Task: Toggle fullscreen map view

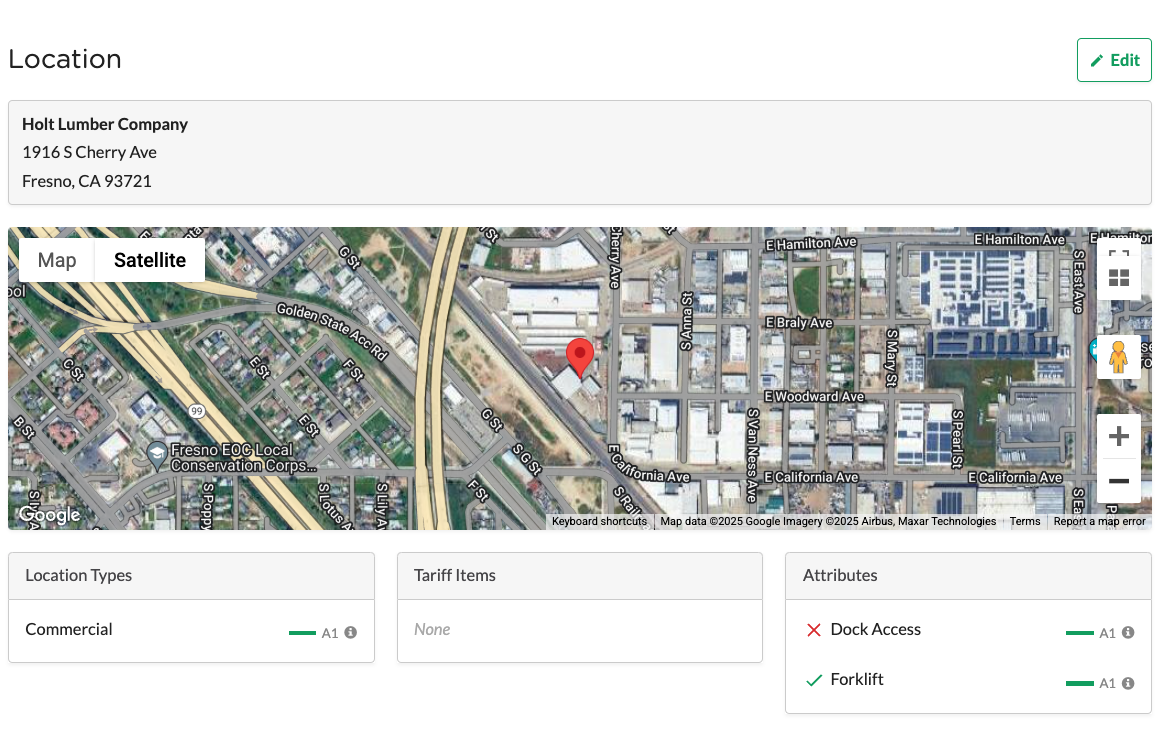Action: pos(1118,256)
